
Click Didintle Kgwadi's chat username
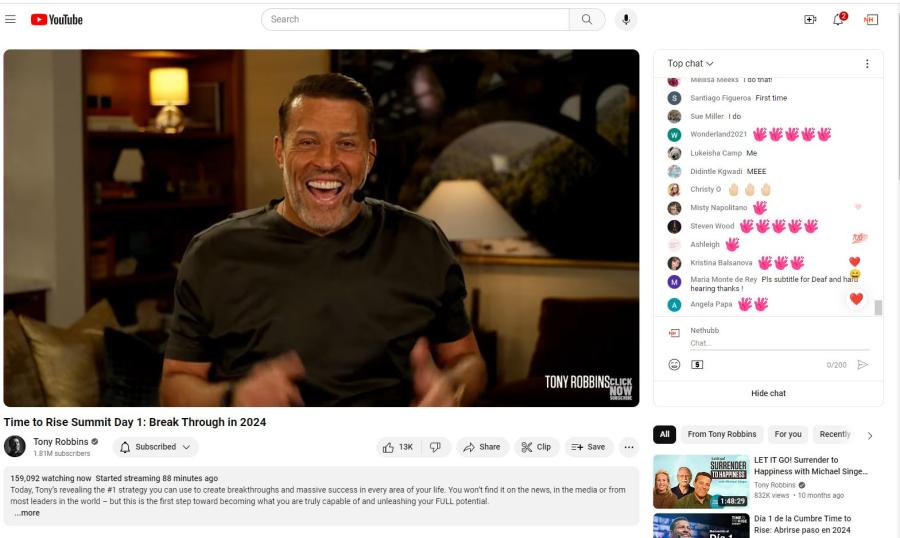click(716, 172)
